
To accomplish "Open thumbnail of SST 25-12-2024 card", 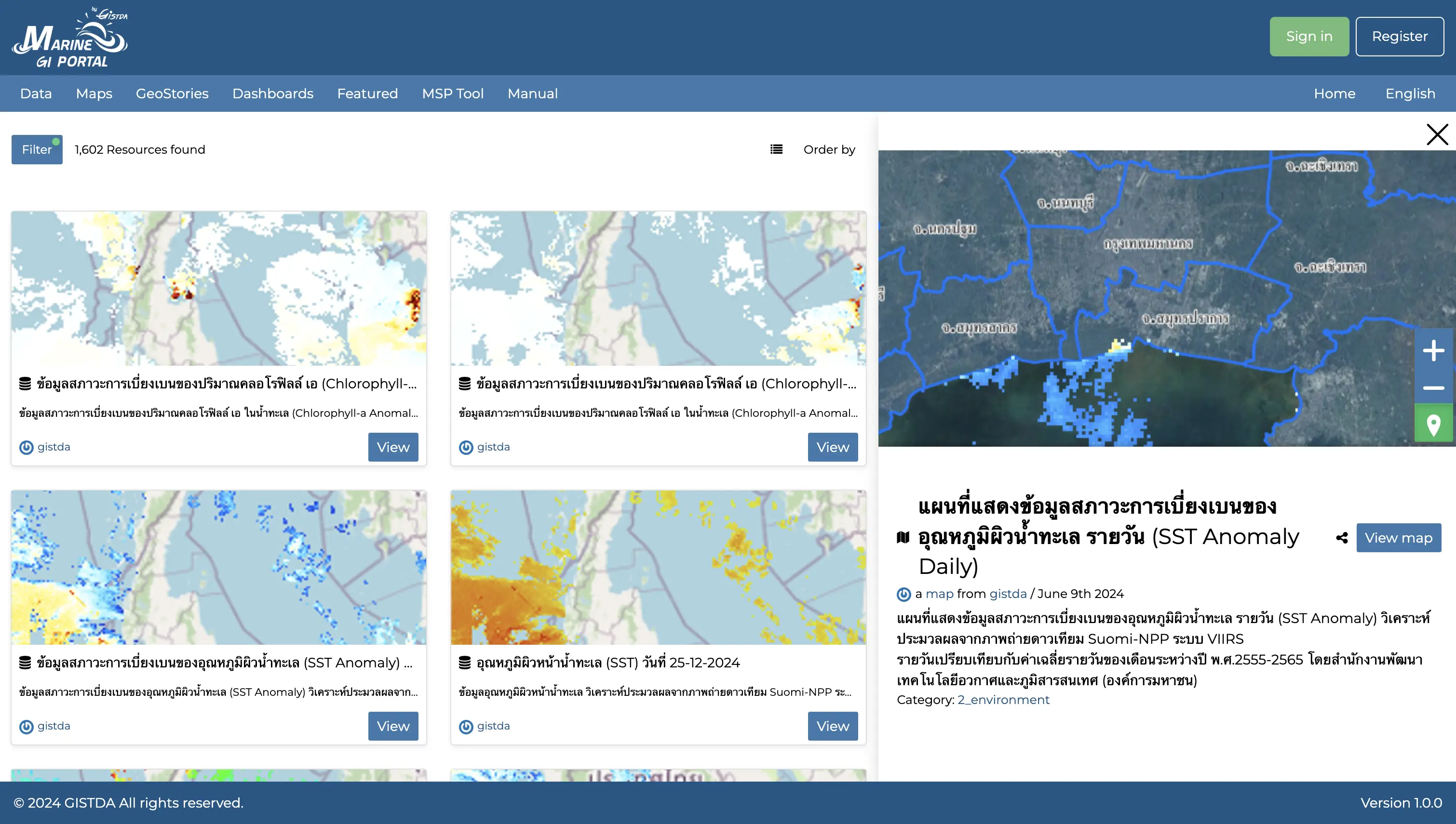I will [x=659, y=568].
